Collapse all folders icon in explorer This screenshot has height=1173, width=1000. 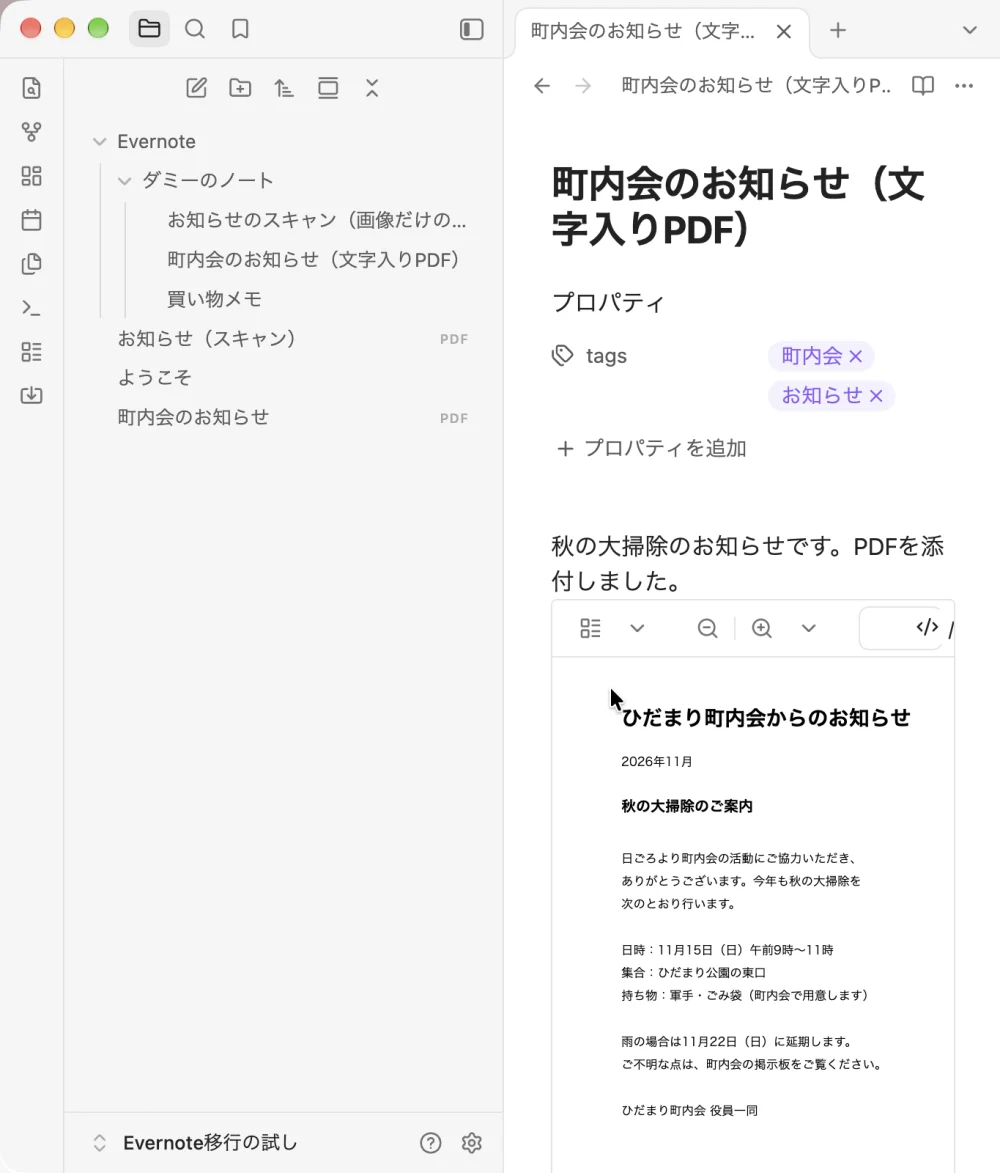(372, 88)
